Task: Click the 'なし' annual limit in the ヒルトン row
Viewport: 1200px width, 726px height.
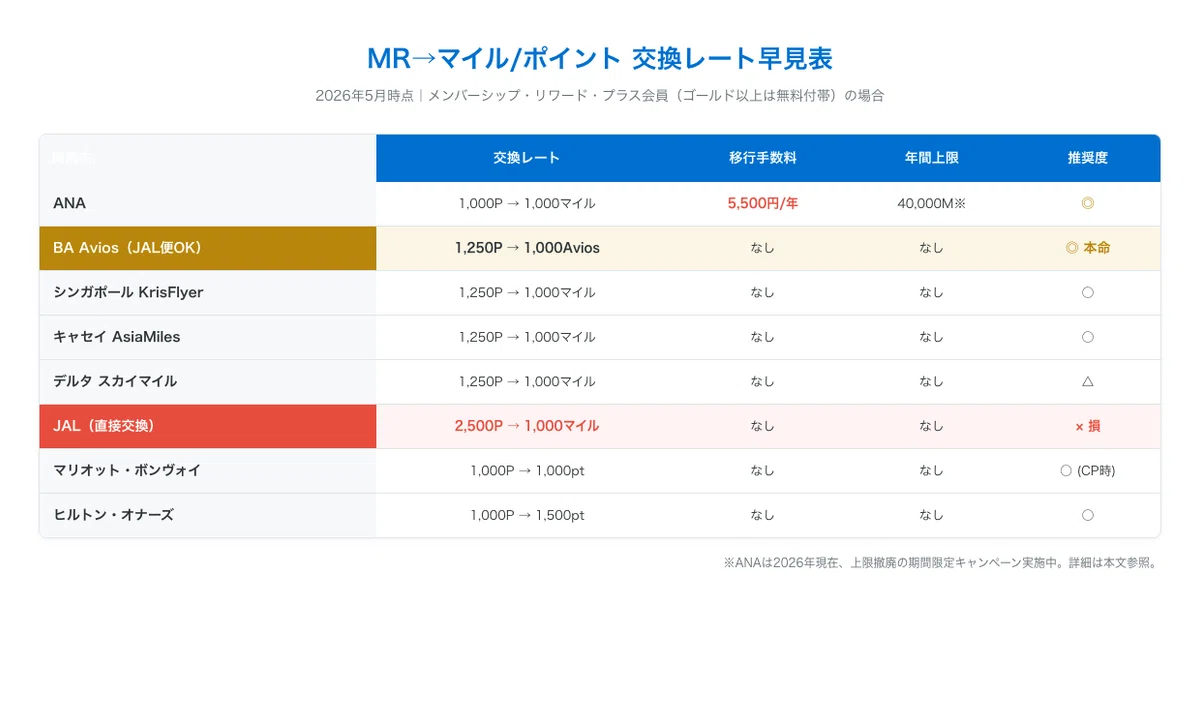Action: click(932, 515)
